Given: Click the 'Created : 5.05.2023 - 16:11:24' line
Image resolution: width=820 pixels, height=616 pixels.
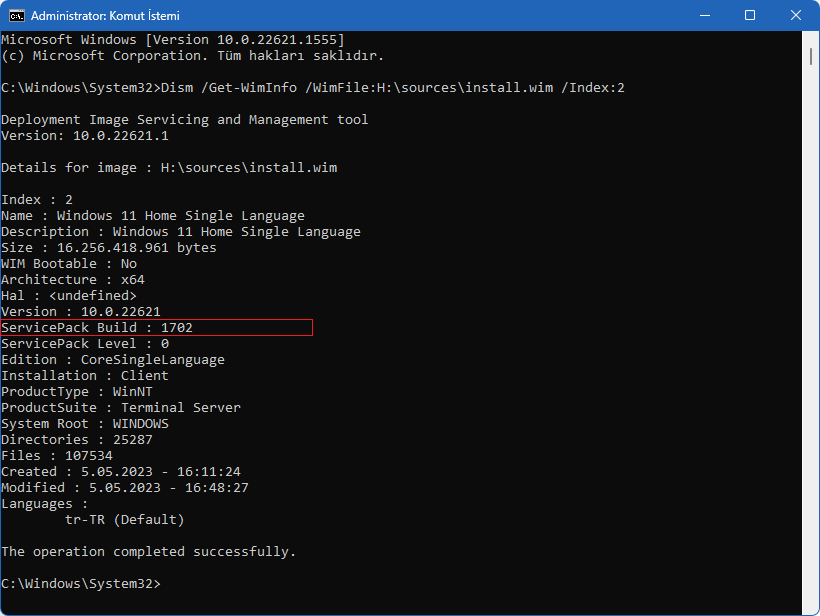Looking at the screenshot, I should click(x=121, y=472).
